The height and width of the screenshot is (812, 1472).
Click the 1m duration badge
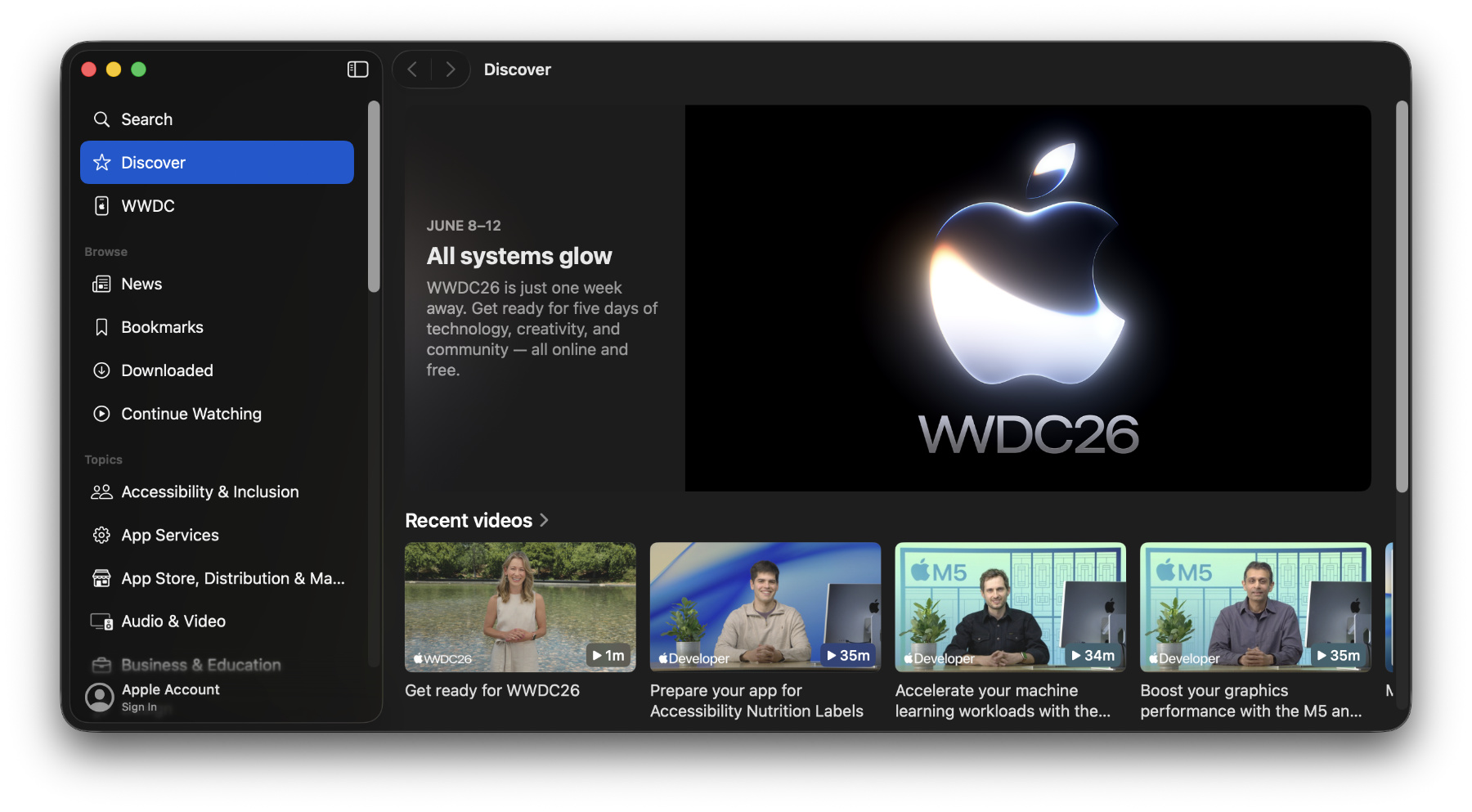609,655
